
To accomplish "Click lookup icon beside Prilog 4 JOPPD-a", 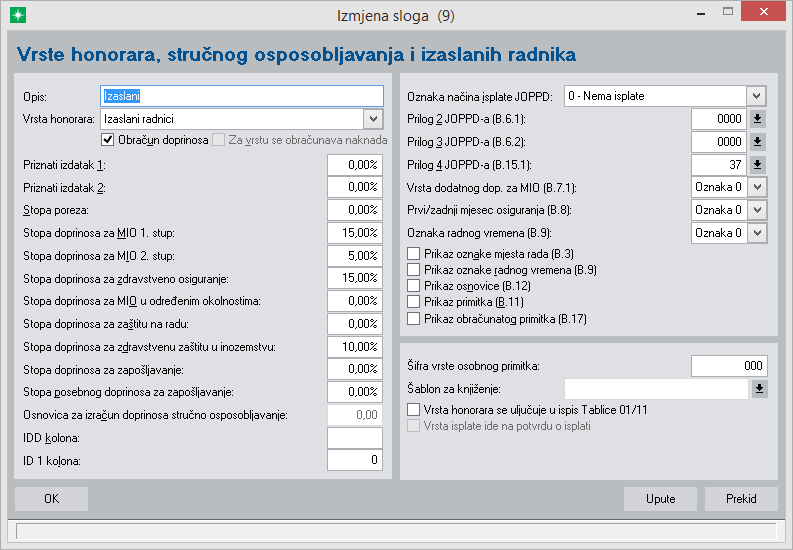I will (x=757, y=165).
